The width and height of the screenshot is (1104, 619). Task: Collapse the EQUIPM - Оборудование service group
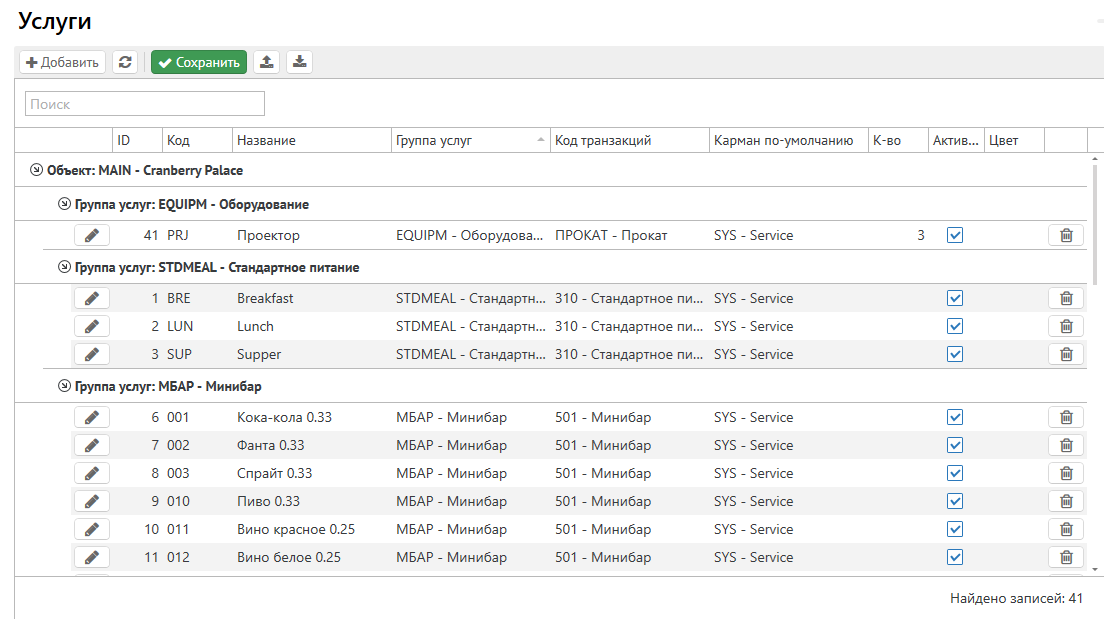coord(65,204)
